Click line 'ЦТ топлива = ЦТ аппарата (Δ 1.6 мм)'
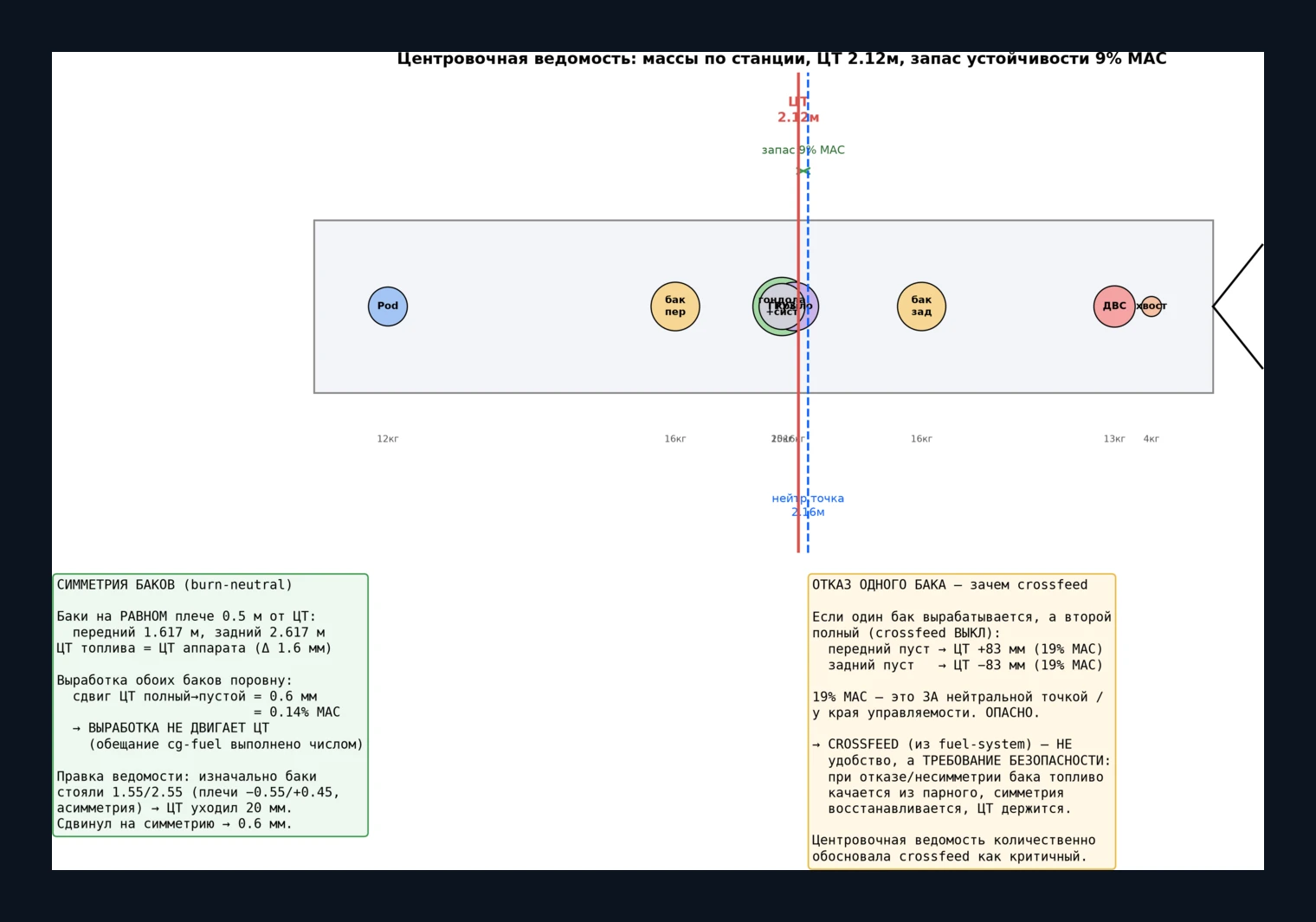The height and width of the screenshot is (922, 1316). [194, 648]
